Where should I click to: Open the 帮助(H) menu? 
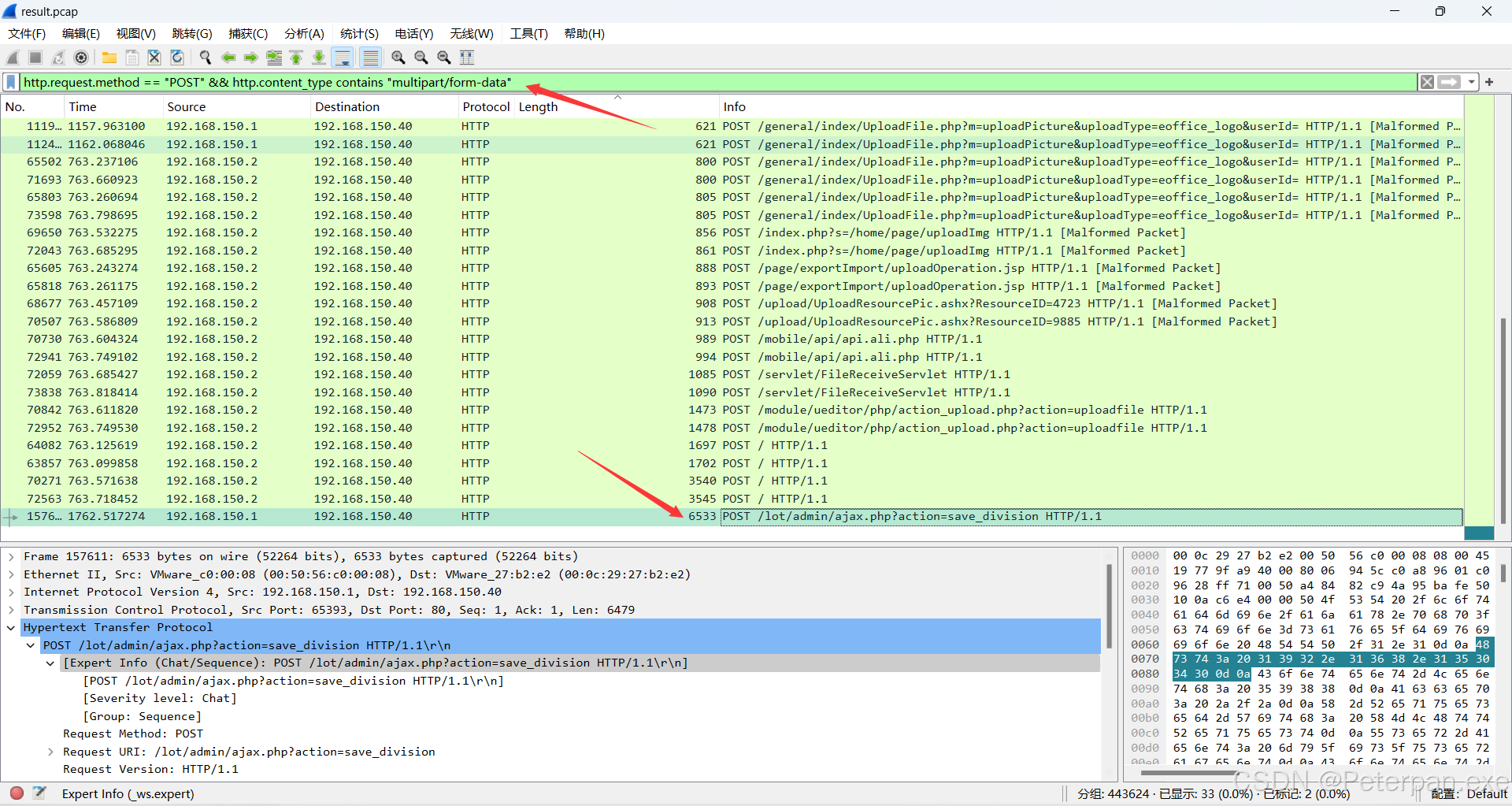point(584,34)
